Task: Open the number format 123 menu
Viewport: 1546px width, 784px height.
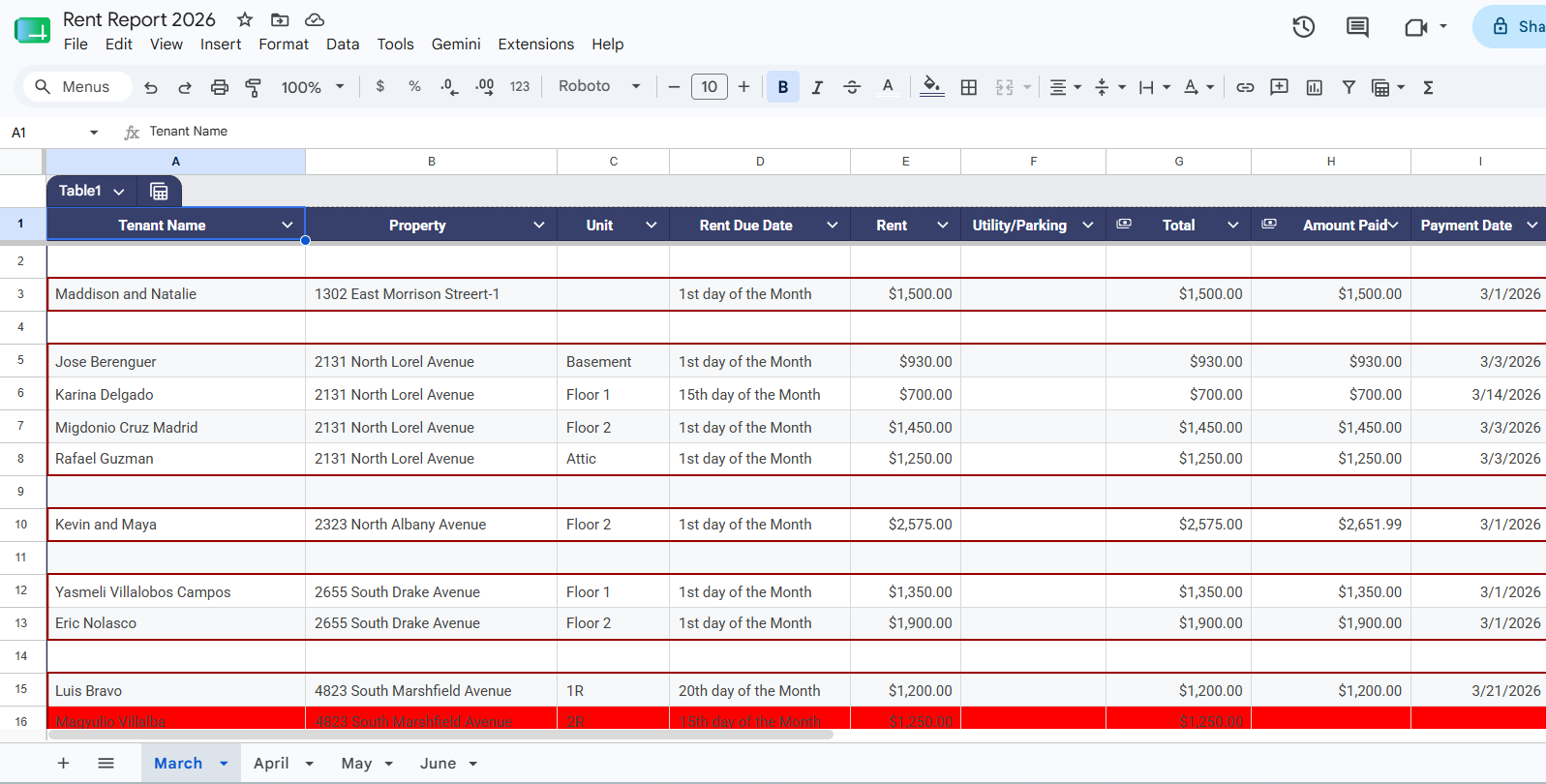Action: (x=520, y=86)
